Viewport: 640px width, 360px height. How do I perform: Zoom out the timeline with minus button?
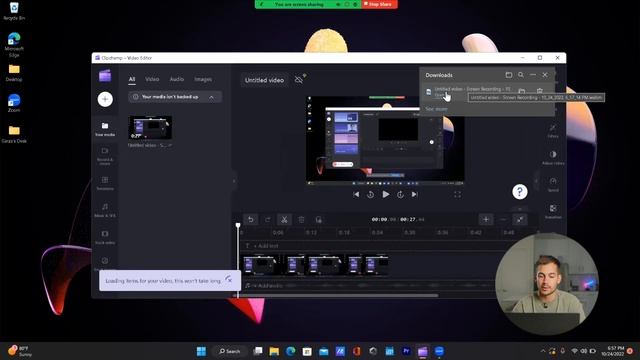[x=503, y=220]
